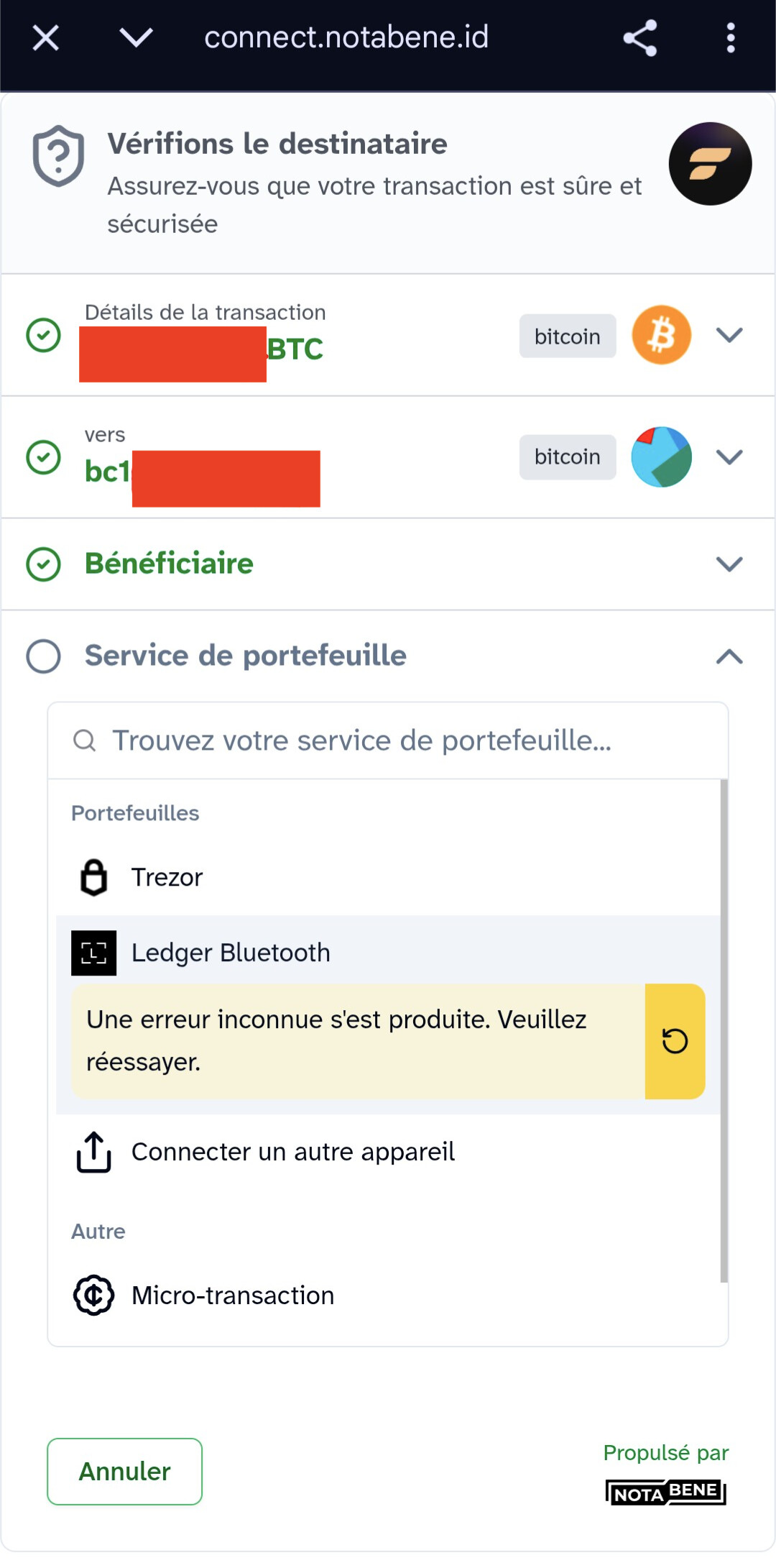Expand the Bénéficiaire section chevron

click(x=729, y=564)
